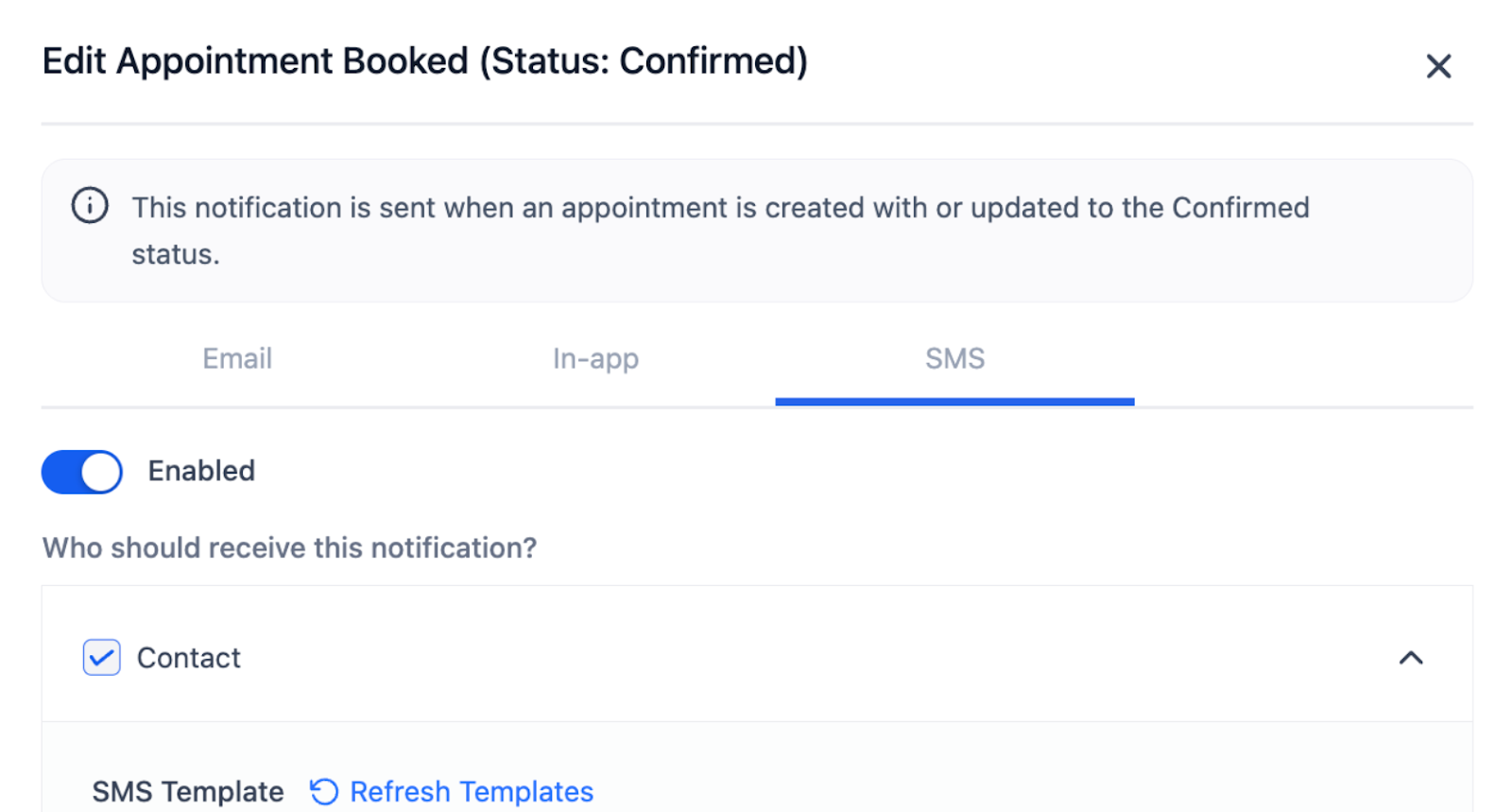Click the Refresh Templates link
This screenshot has width=1512, height=812.
click(472, 791)
